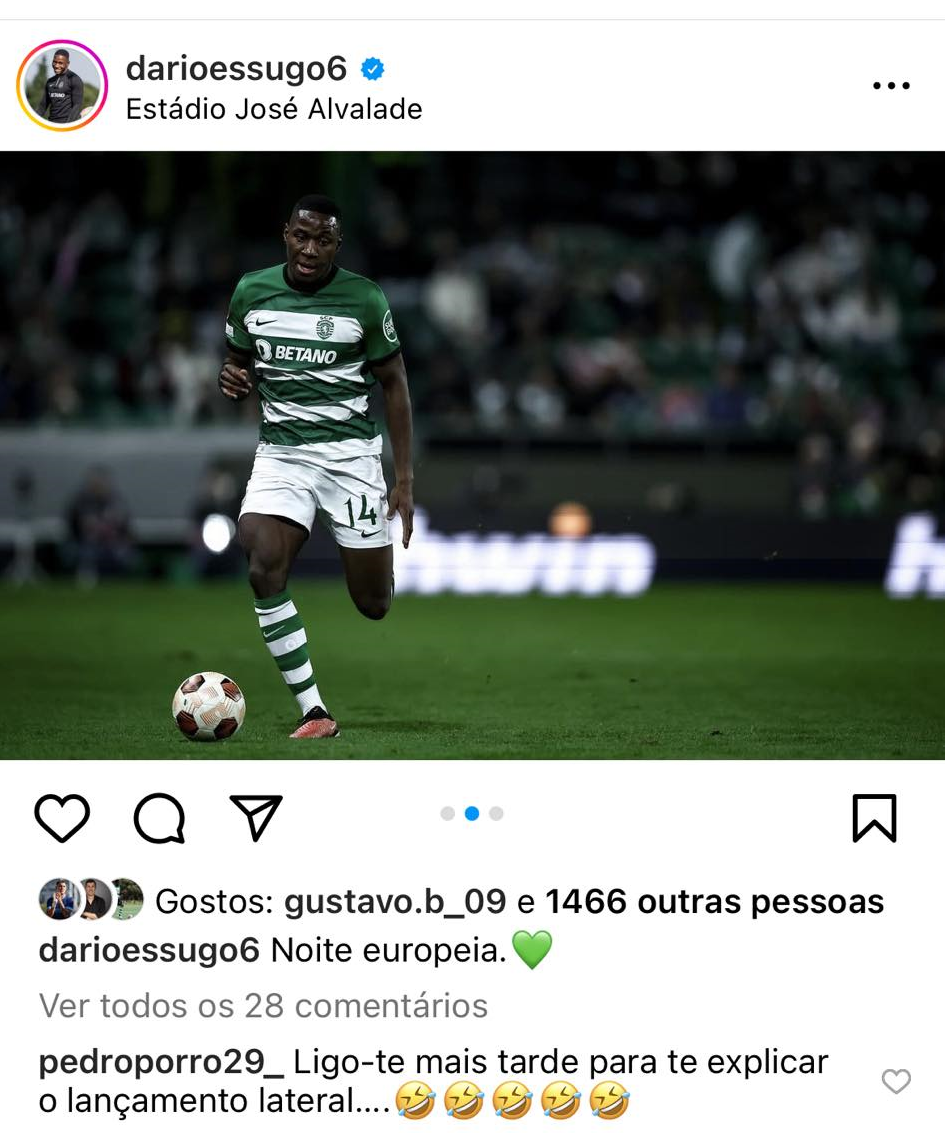The width and height of the screenshot is (951, 1146).
Task: Tap darioessugo6 name in caption
Action: (149, 951)
